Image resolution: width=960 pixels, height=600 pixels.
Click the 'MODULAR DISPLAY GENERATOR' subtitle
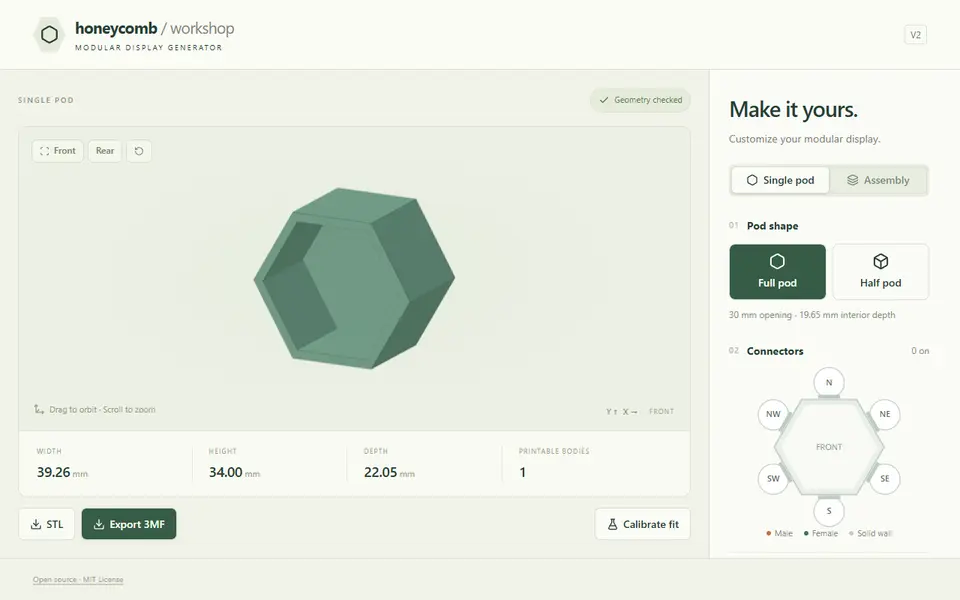click(x=149, y=47)
